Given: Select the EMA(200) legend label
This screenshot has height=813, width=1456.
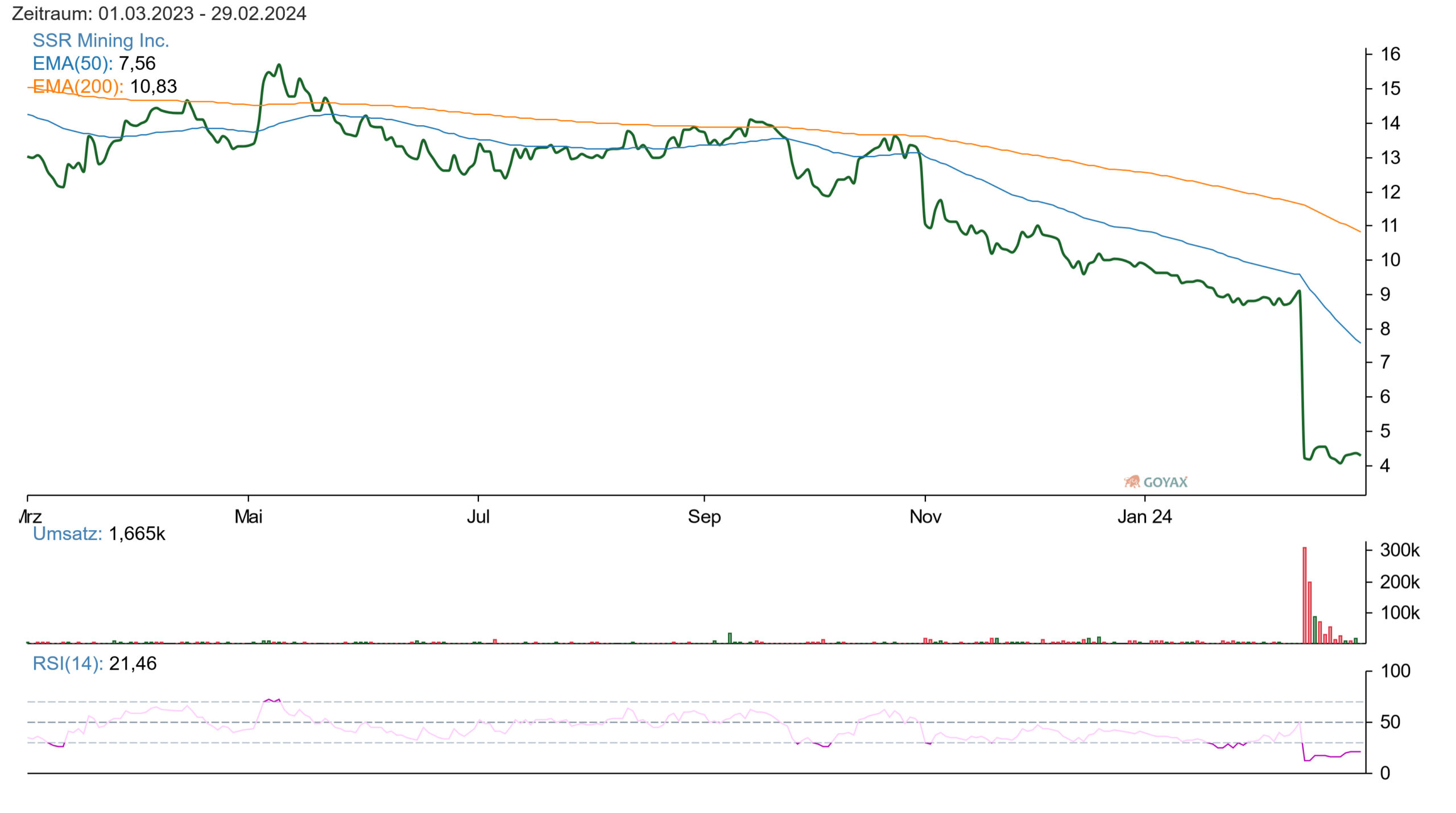Looking at the screenshot, I should coord(78,86).
